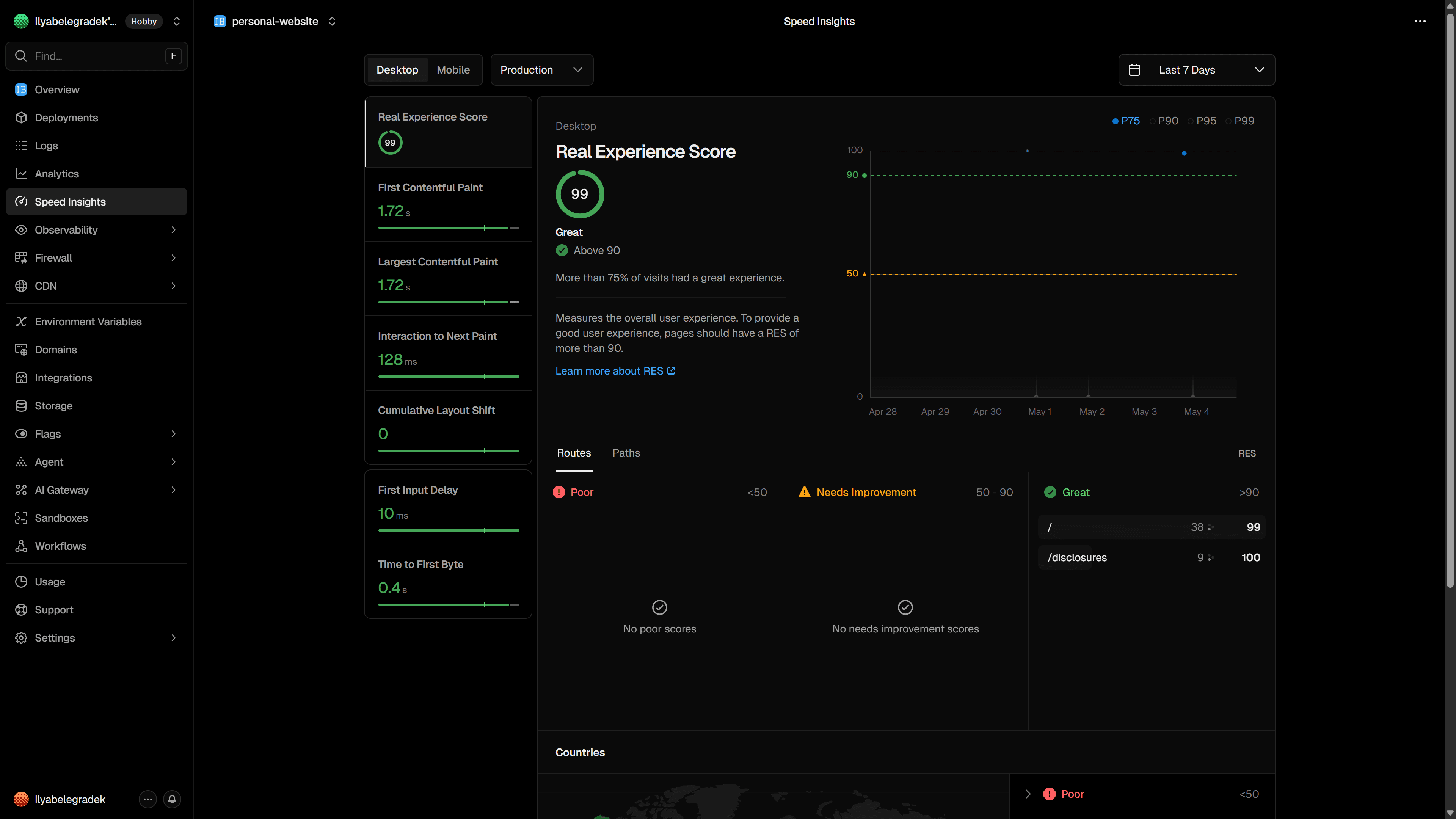Open the team switcher chevrons
The image size is (1456, 819).
coord(176,22)
